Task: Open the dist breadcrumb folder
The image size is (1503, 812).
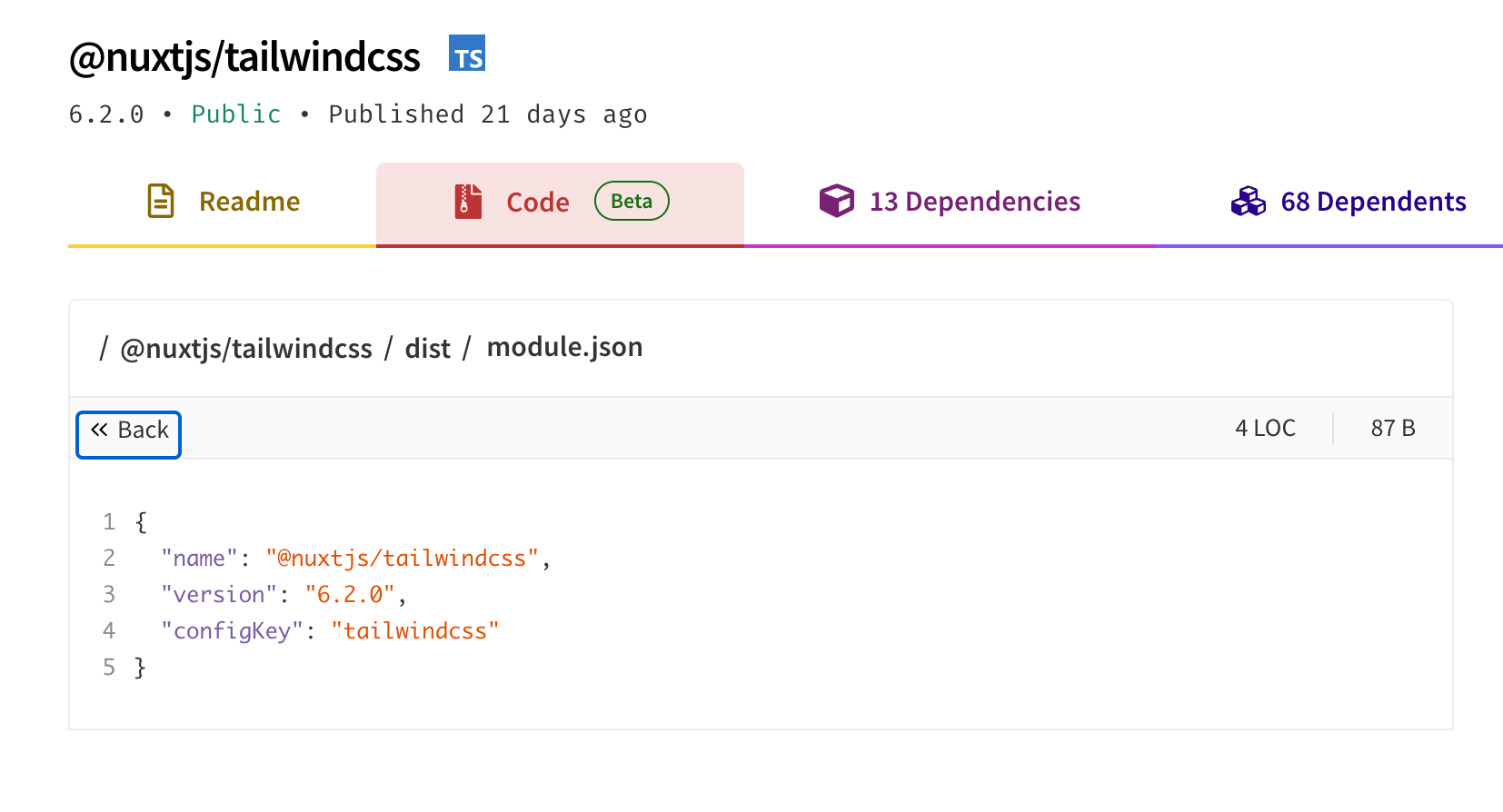Action: pos(427,349)
